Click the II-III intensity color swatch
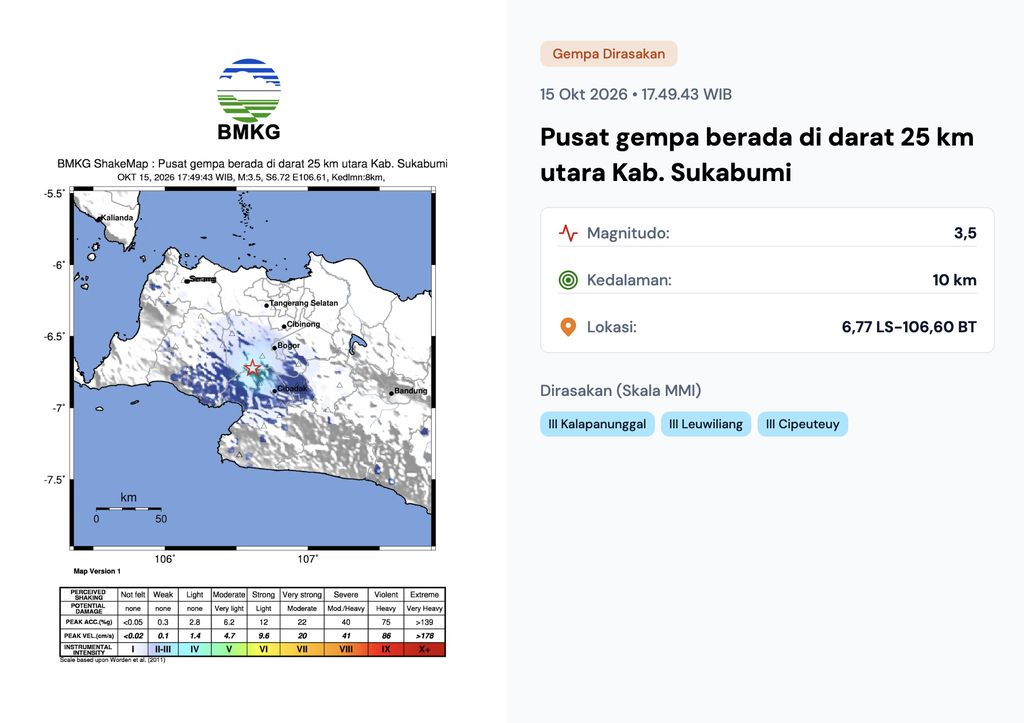Viewport: 1024px width, 723px height. click(163, 649)
